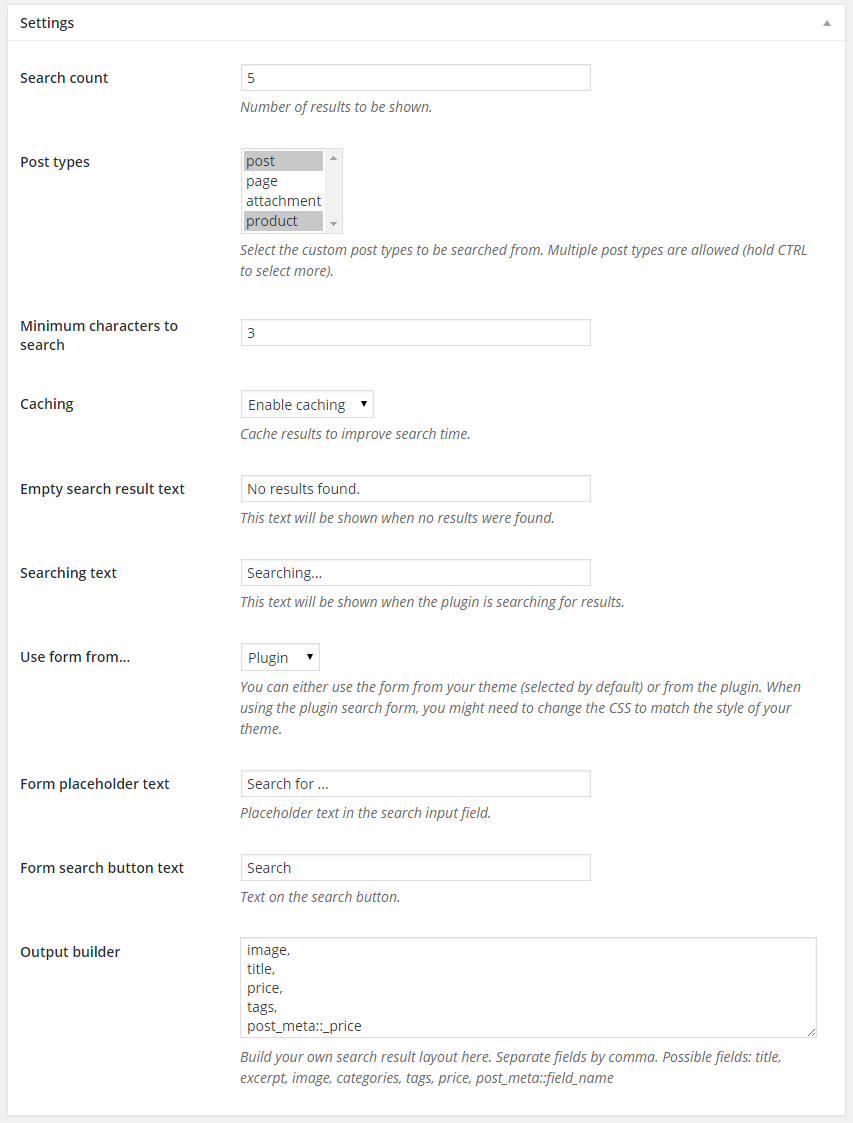Click the Form search button text field
The height and width of the screenshot is (1123, 853).
[415, 868]
